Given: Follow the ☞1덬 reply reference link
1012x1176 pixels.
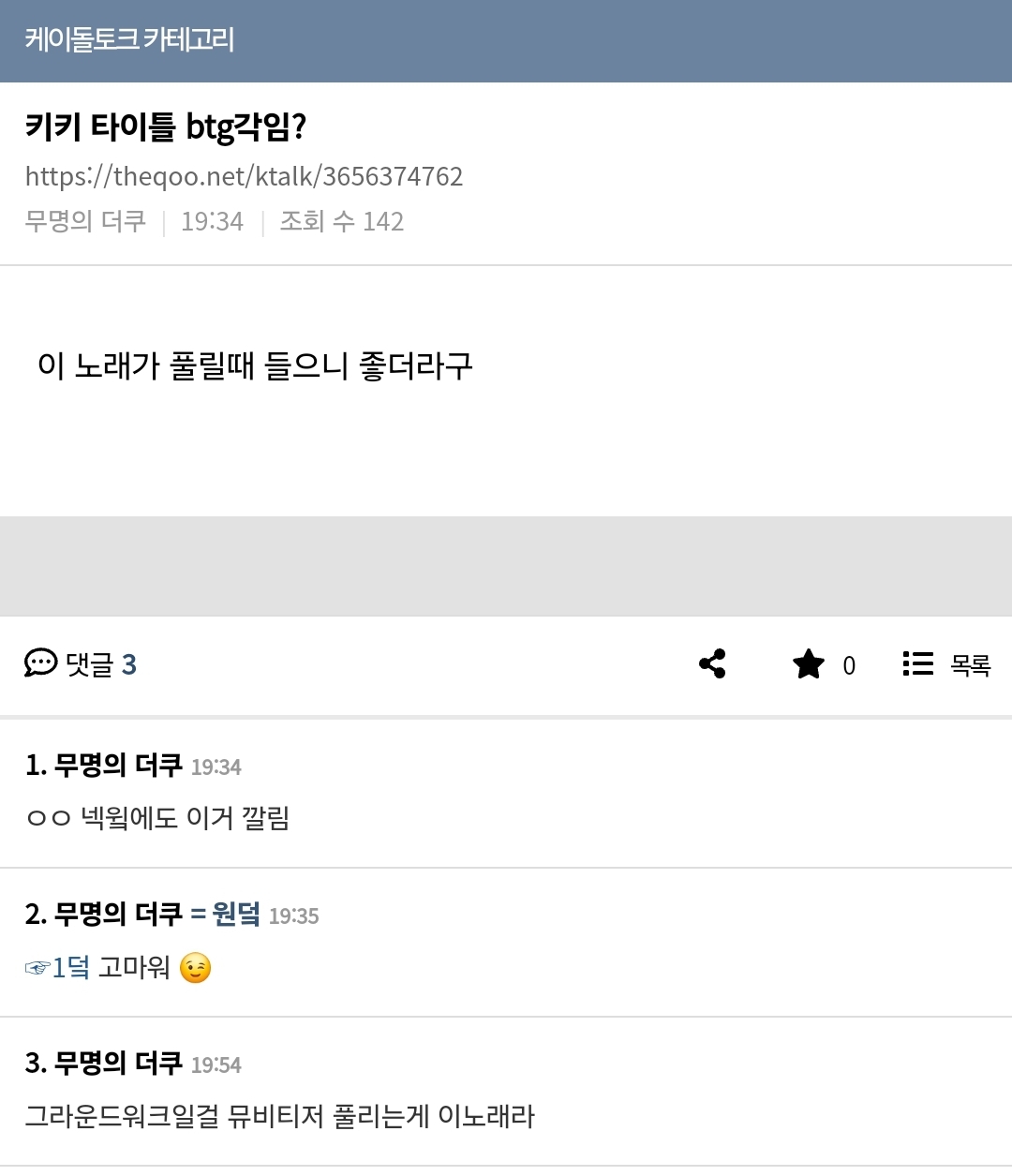Looking at the screenshot, I should pyautogui.click(x=58, y=967).
